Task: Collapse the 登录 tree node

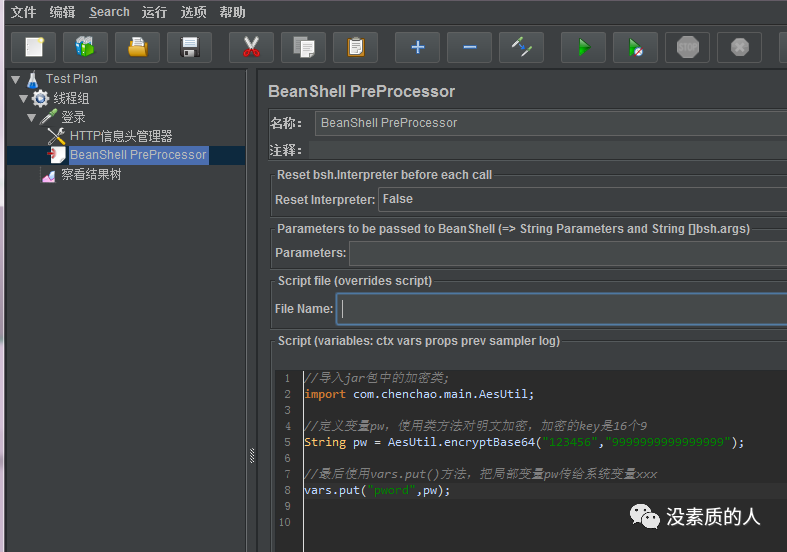Action: coord(32,117)
